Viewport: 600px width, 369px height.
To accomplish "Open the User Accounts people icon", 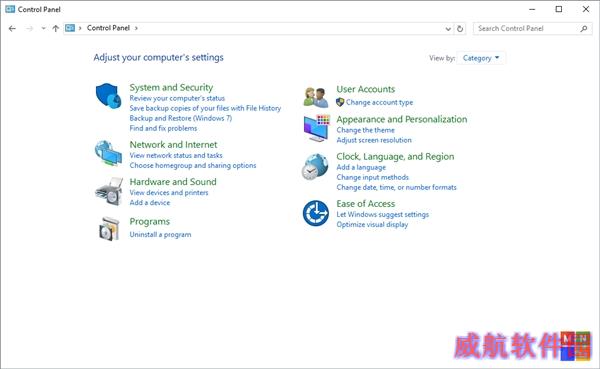I will click(316, 97).
